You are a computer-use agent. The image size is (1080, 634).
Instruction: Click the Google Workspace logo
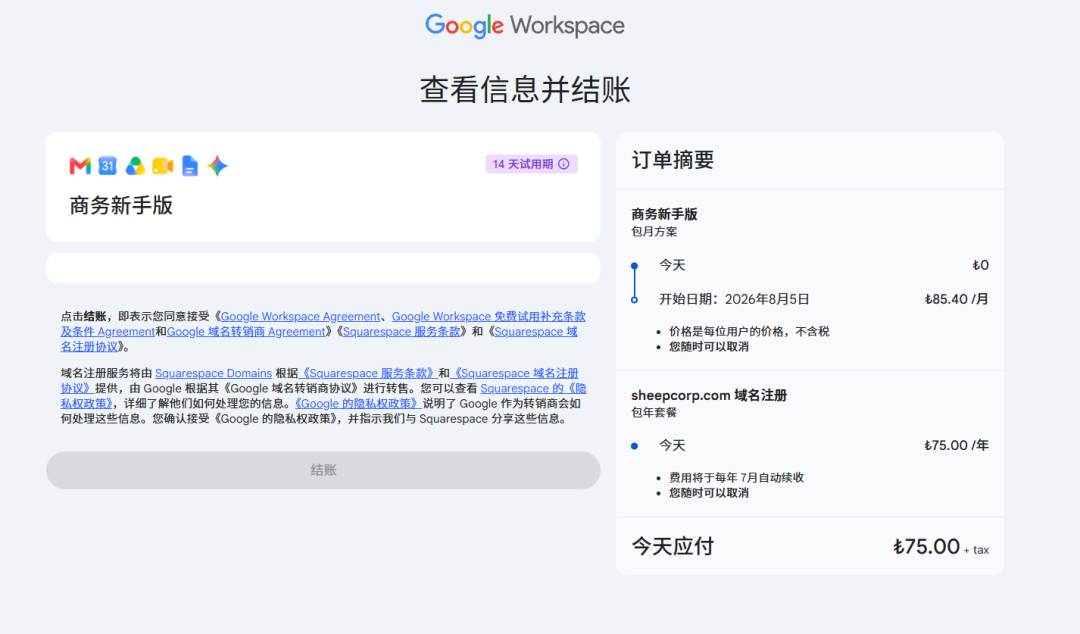click(525, 25)
